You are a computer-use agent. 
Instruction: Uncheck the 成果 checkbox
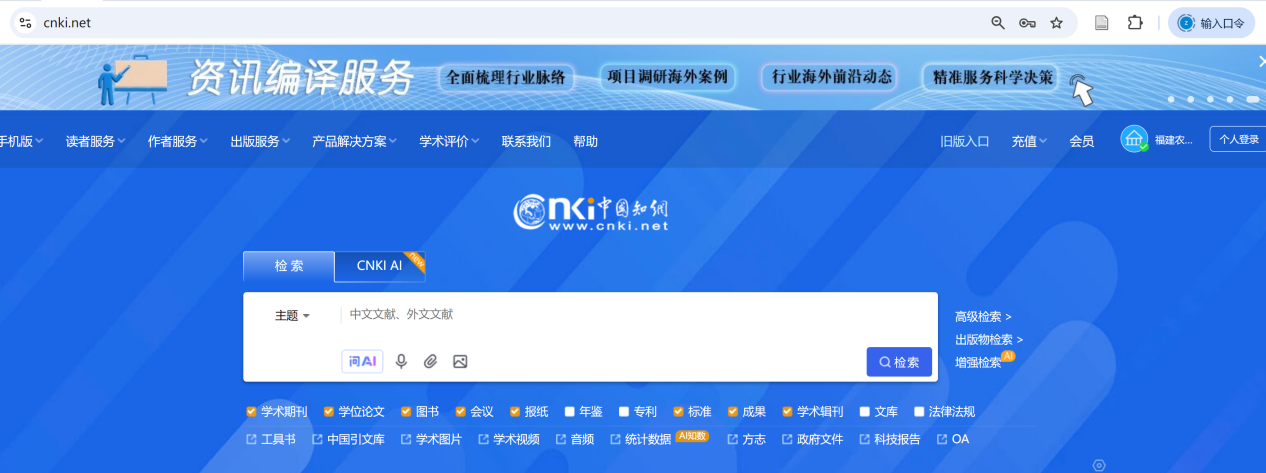732,411
